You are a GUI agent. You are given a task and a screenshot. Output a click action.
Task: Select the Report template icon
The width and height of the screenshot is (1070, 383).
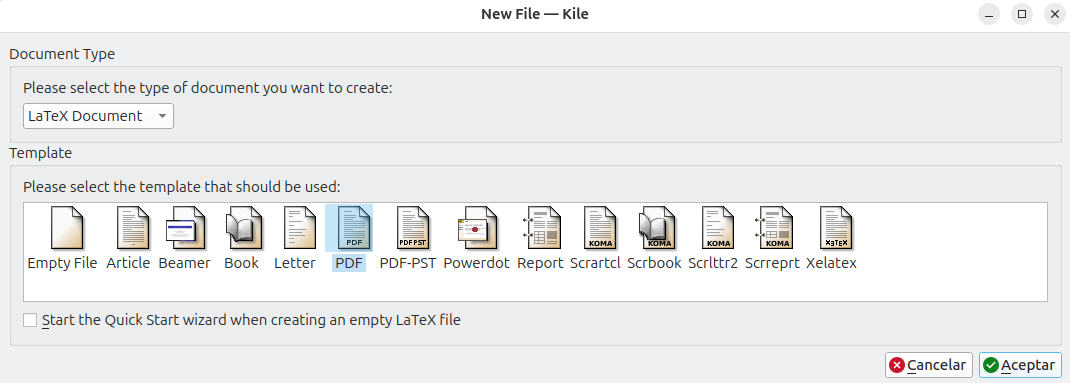(x=541, y=229)
